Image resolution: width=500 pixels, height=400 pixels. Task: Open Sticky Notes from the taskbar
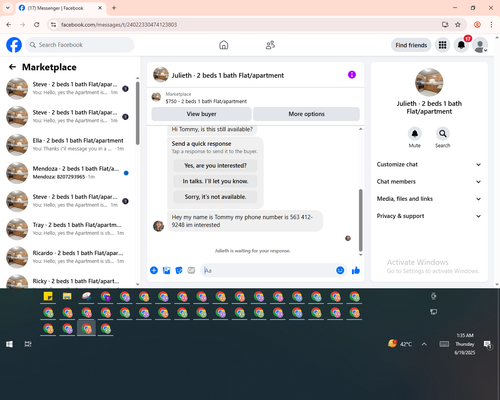(48, 296)
